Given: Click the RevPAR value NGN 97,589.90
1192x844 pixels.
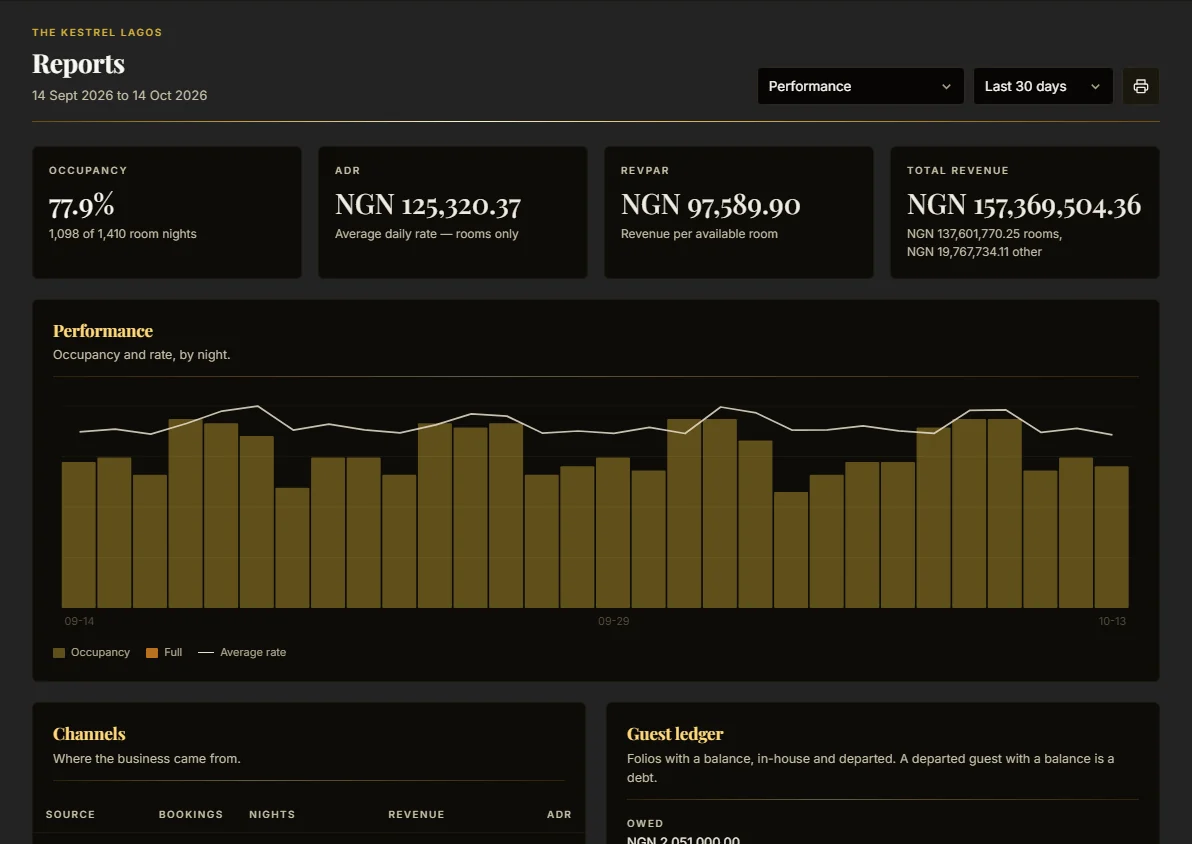Looking at the screenshot, I should tap(711, 205).
